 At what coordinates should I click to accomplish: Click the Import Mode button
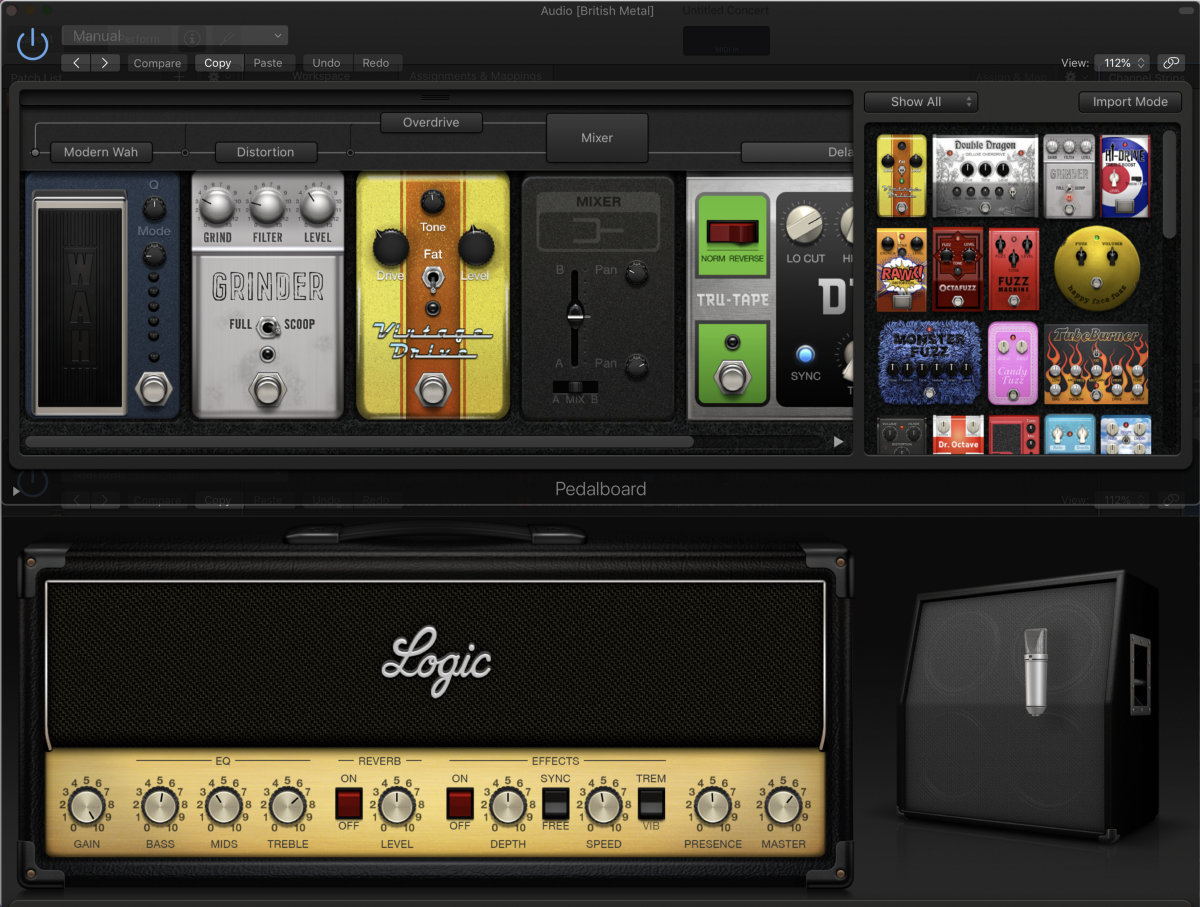coord(1130,101)
